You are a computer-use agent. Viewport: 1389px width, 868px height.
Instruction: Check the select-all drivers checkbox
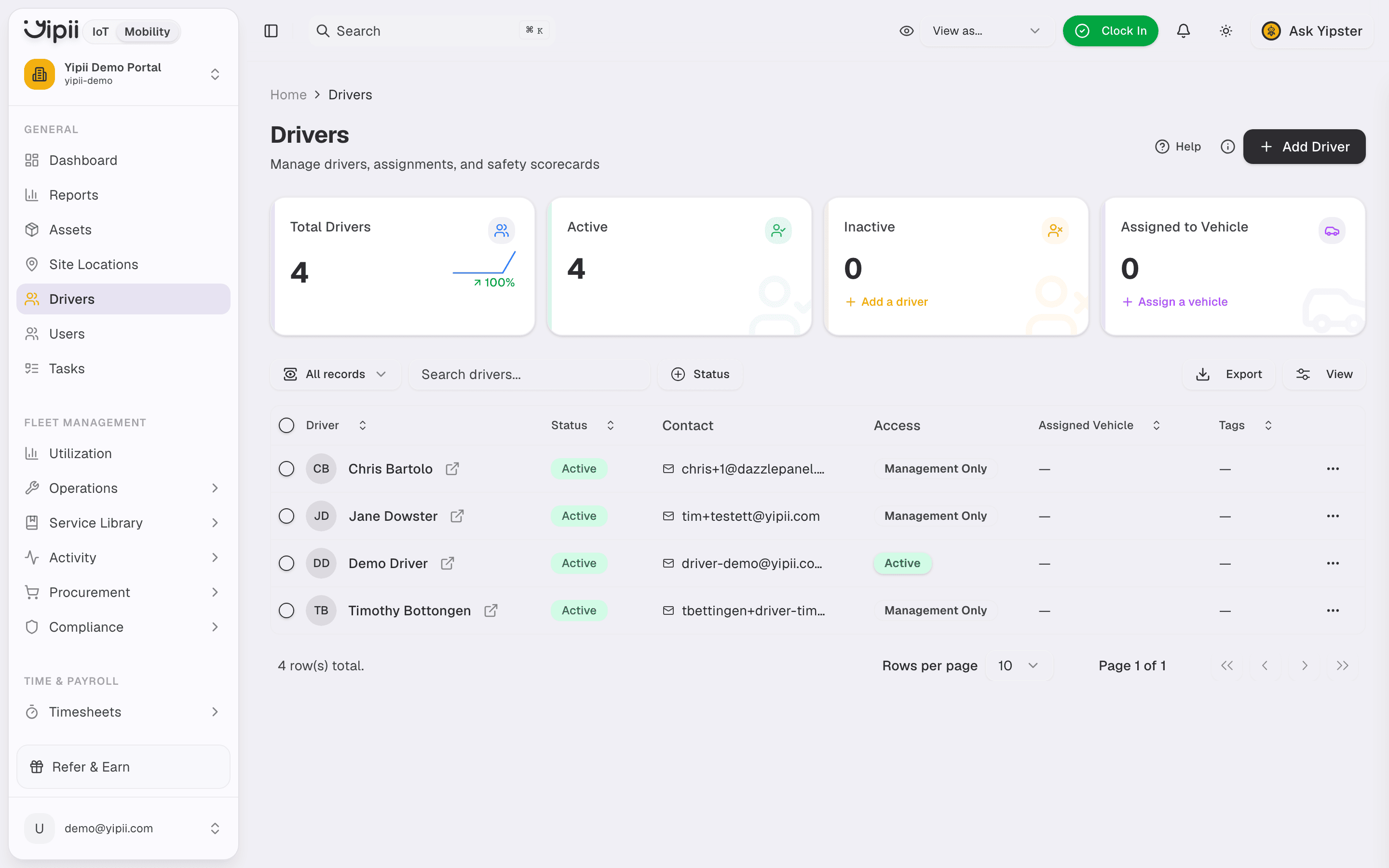(x=286, y=425)
